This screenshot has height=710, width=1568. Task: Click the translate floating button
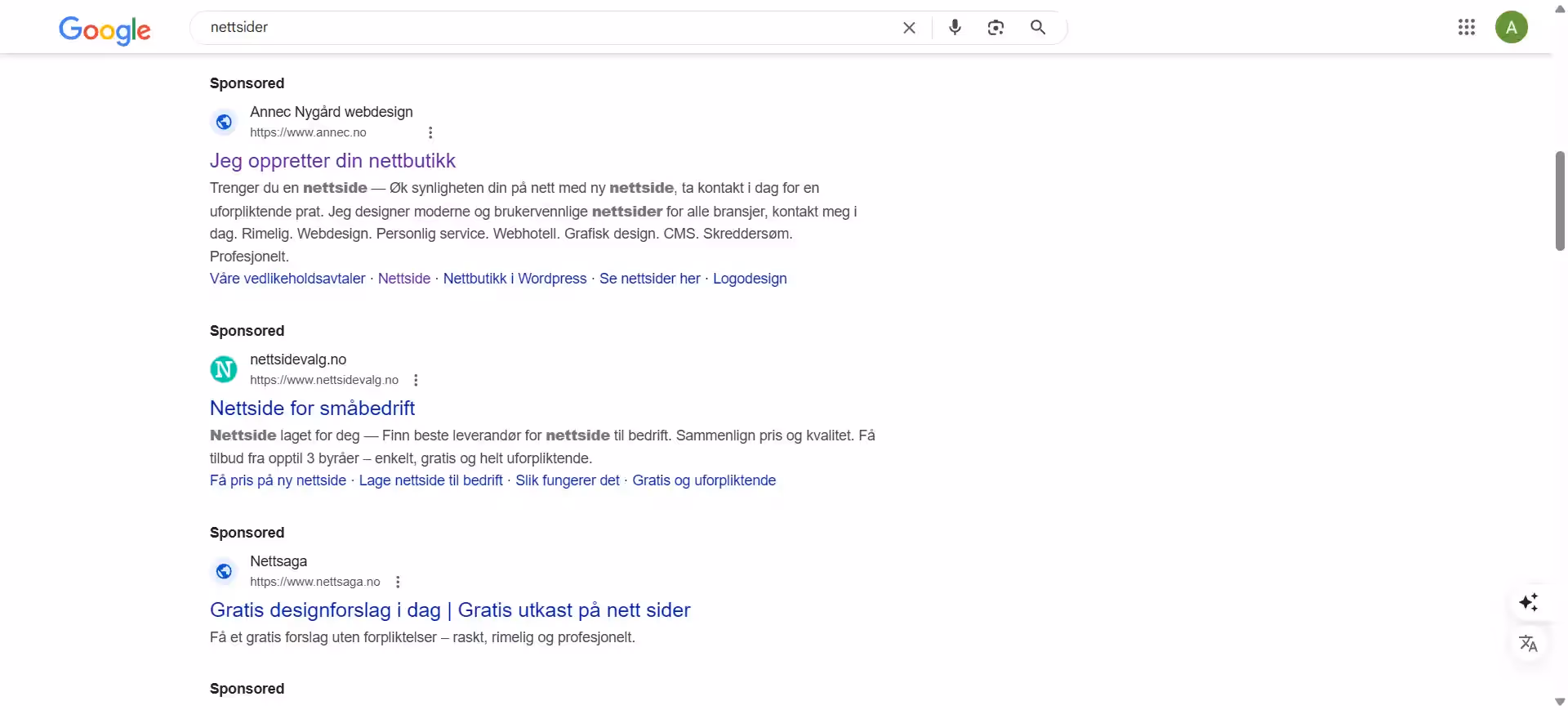coord(1528,644)
